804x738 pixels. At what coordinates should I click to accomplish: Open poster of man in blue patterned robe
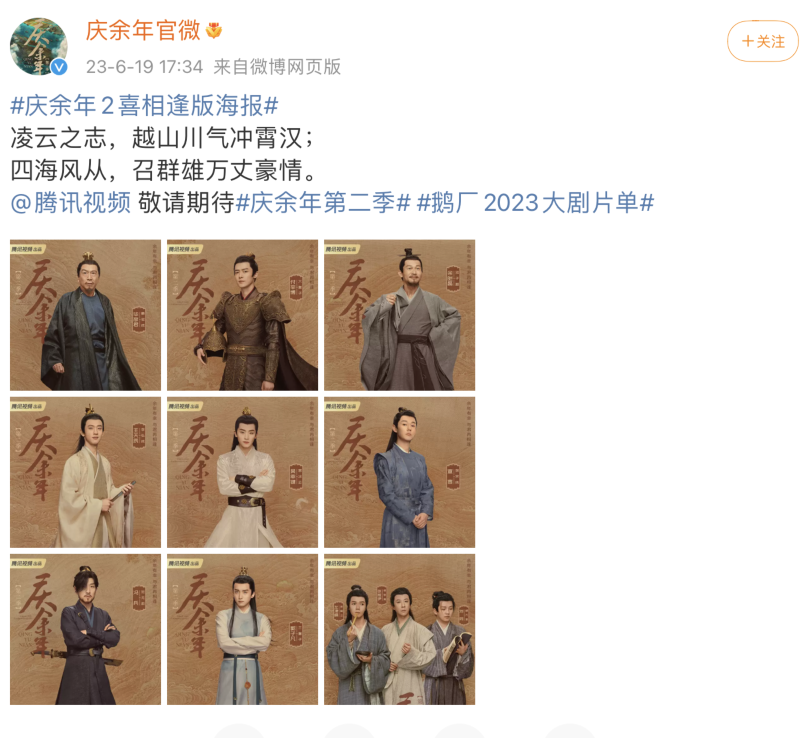point(399,472)
